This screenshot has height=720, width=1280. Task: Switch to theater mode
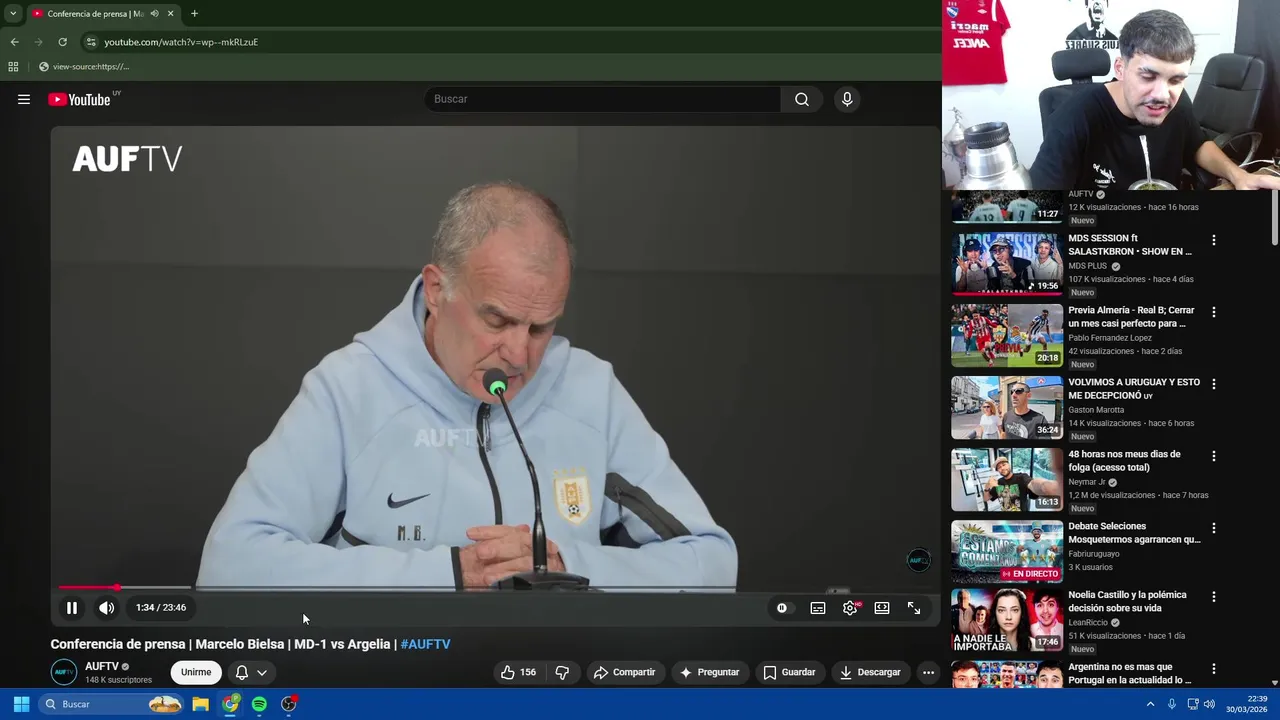tap(882, 608)
